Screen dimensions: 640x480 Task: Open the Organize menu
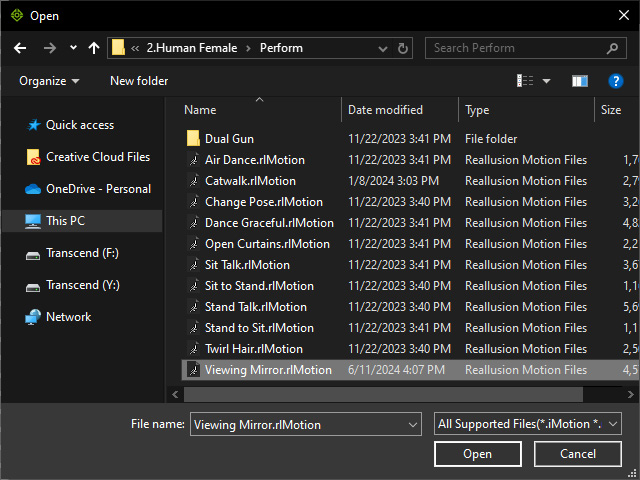tap(49, 81)
